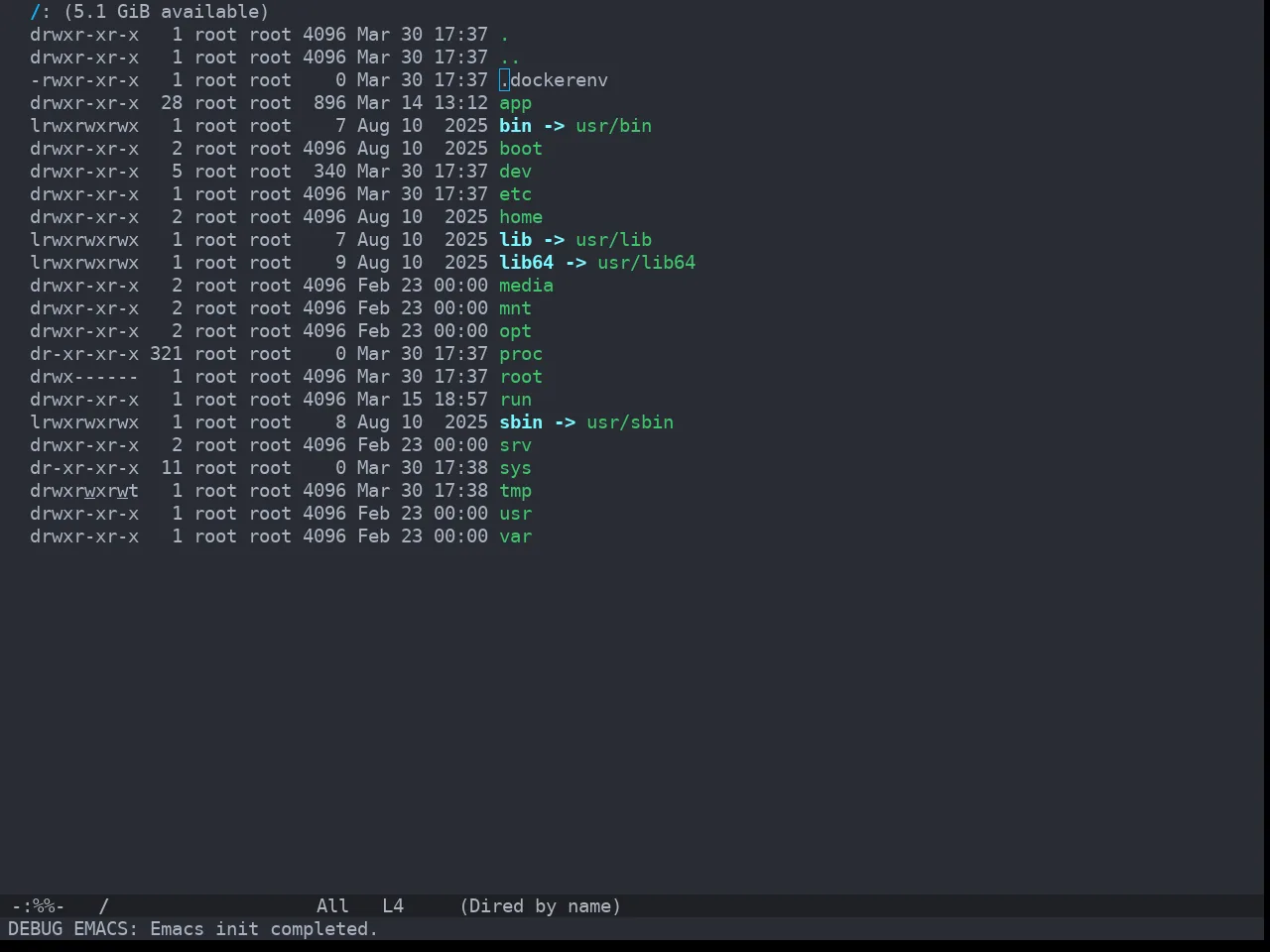Viewport: 1270px width, 952px height.
Task: Click link count 11 on sys row
Action: [x=172, y=468]
